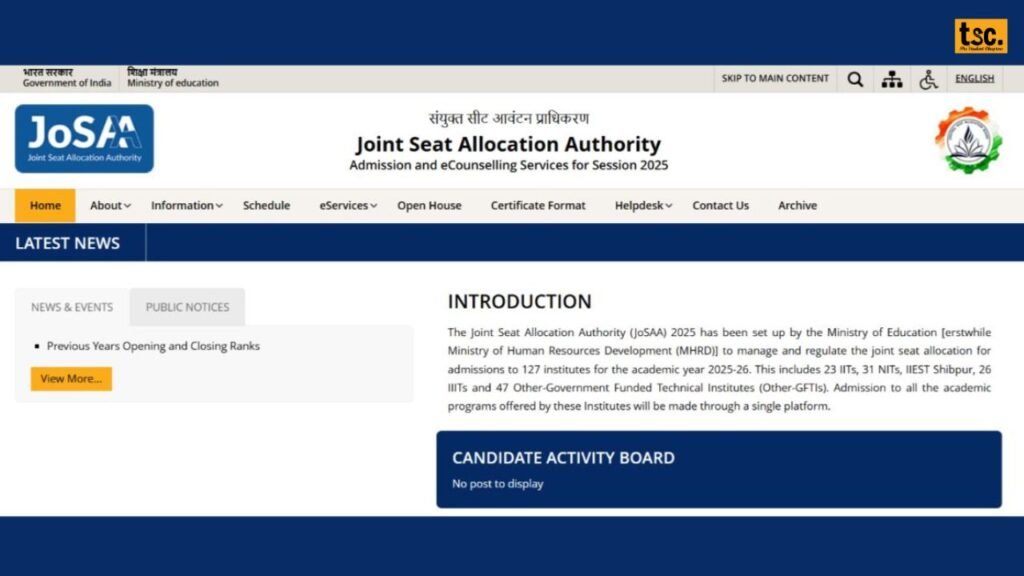Go to the Home menu item
This screenshot has width=1024, height=576.
45,205
